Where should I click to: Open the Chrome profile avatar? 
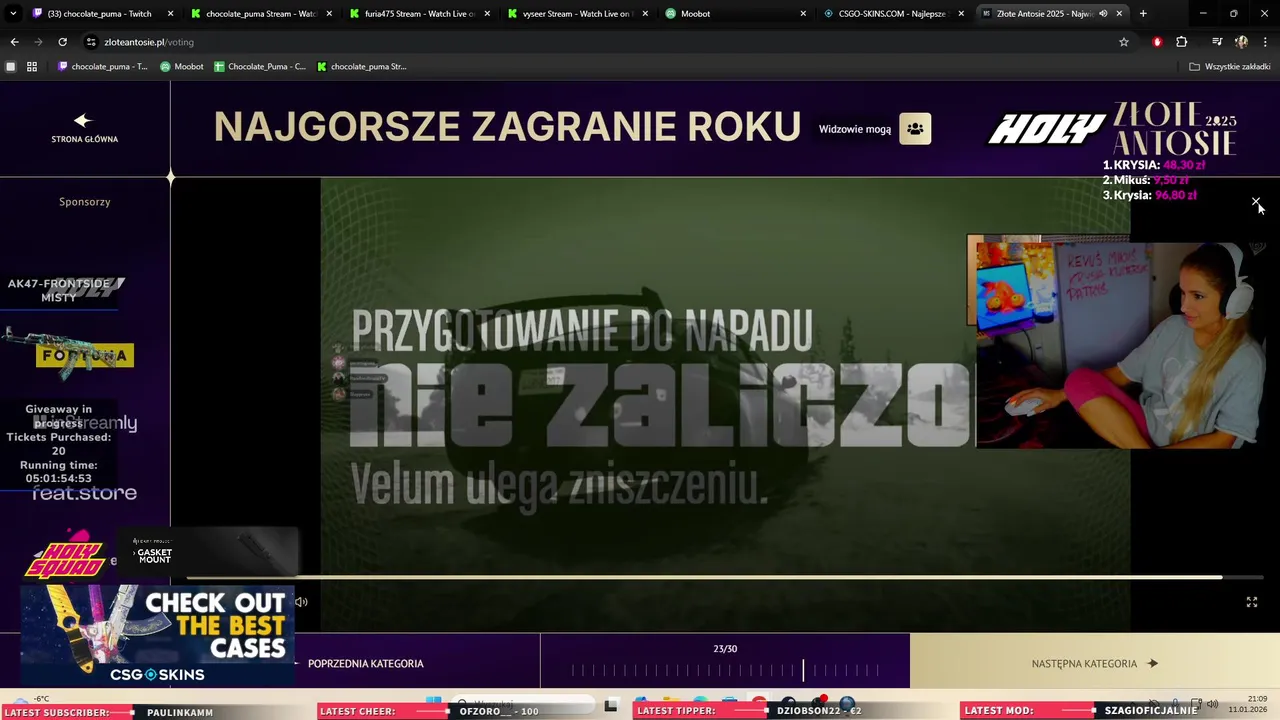coord(1241,42)
